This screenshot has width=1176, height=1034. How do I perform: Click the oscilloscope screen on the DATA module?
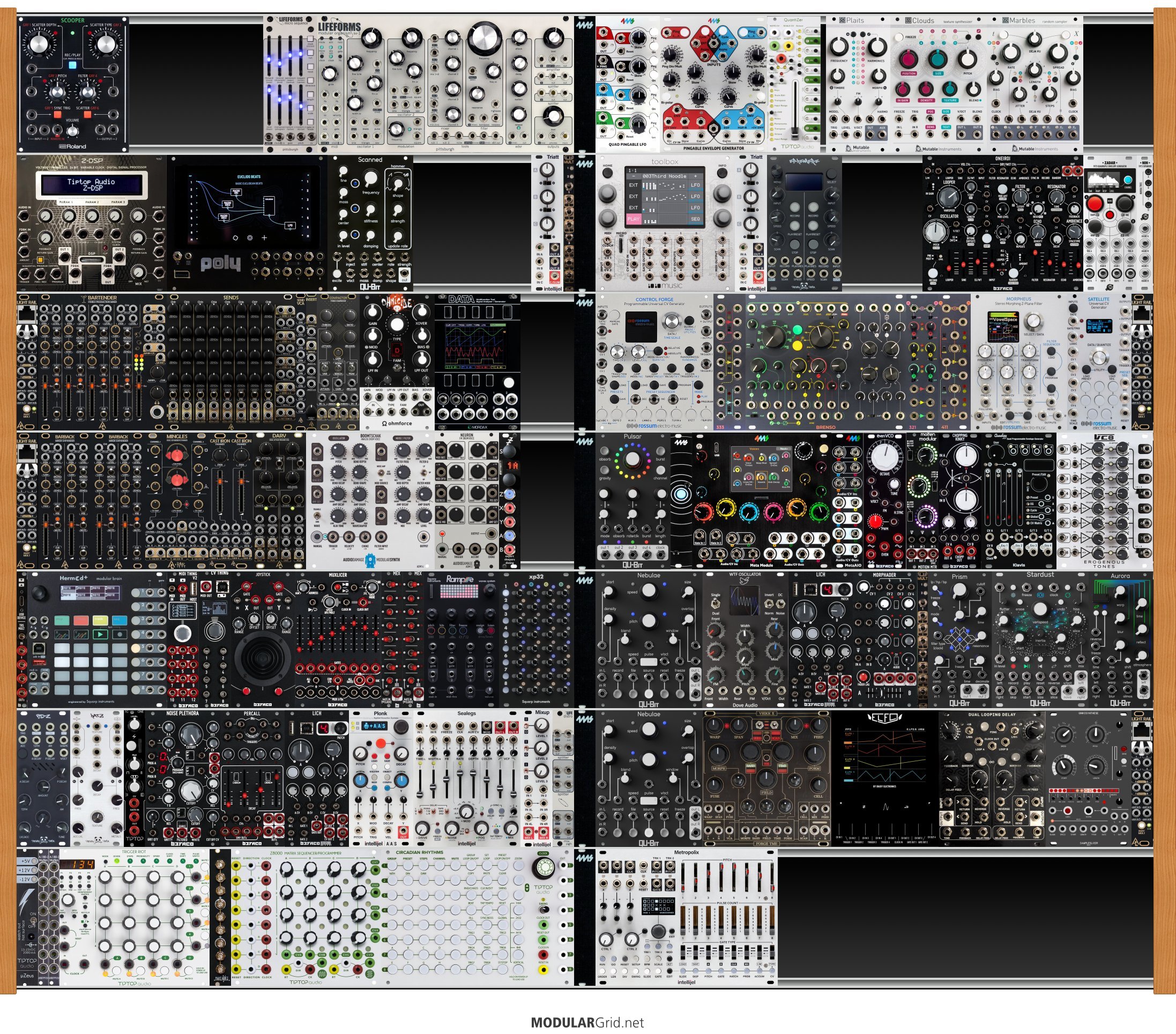(477, 346)
